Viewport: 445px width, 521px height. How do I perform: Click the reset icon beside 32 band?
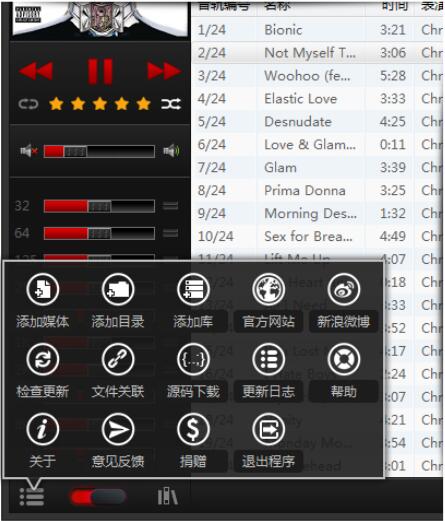[170, 206]
